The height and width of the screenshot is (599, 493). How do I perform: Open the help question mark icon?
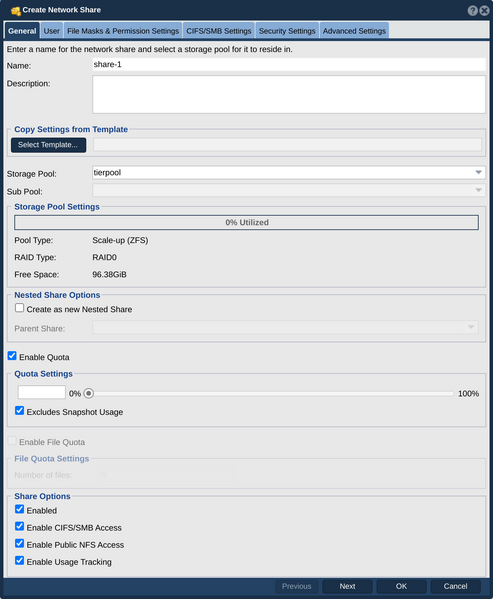[x=472, y=10]
